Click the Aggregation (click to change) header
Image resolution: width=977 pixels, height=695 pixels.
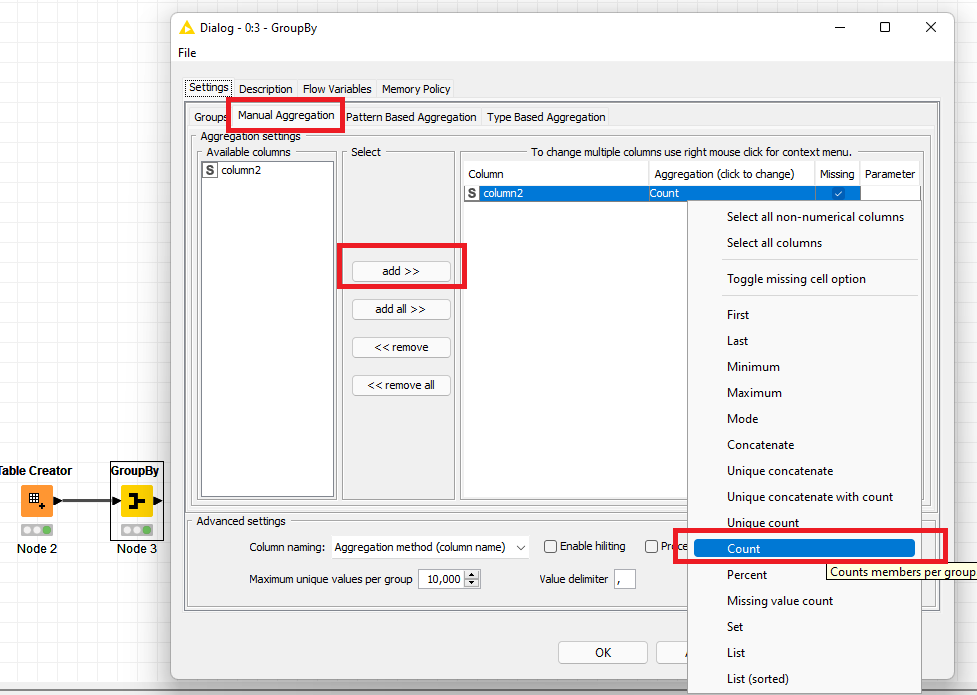coord(732,174)
